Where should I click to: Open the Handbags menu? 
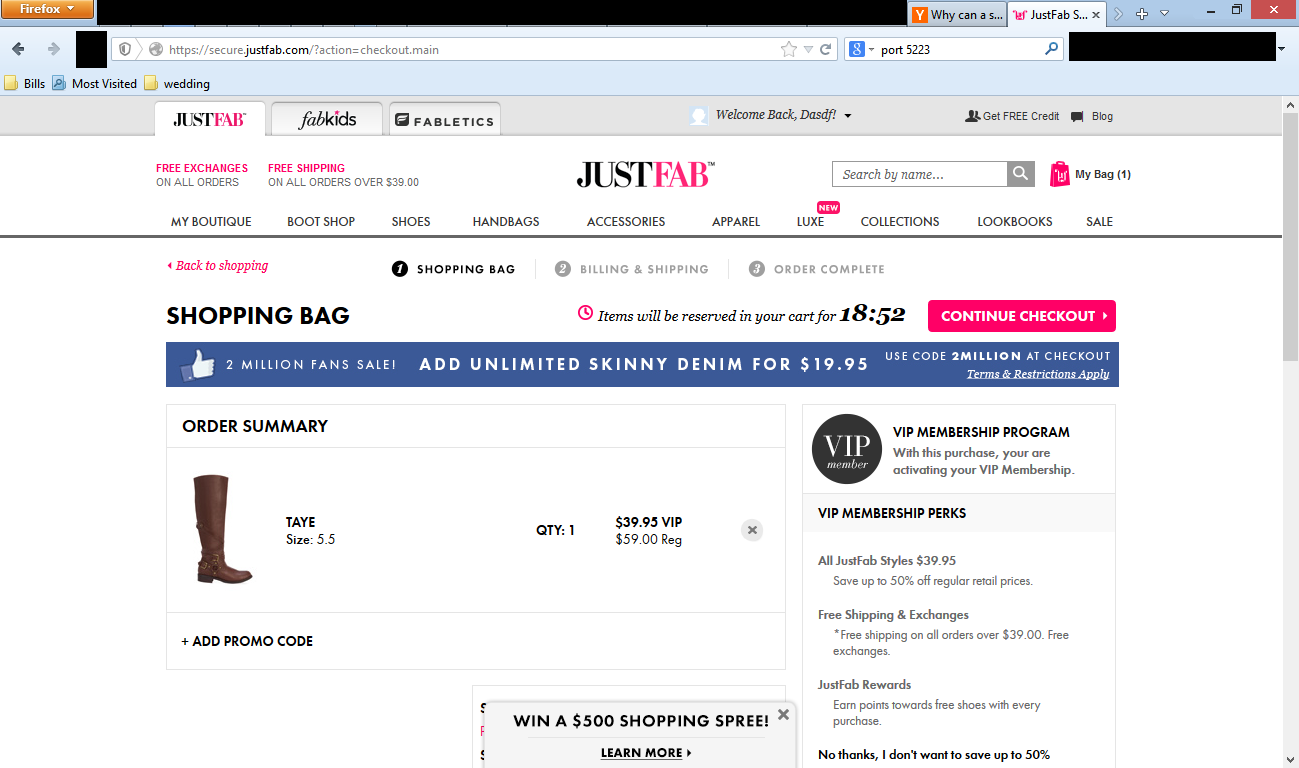pyautogui.click(x=505, y=222)
